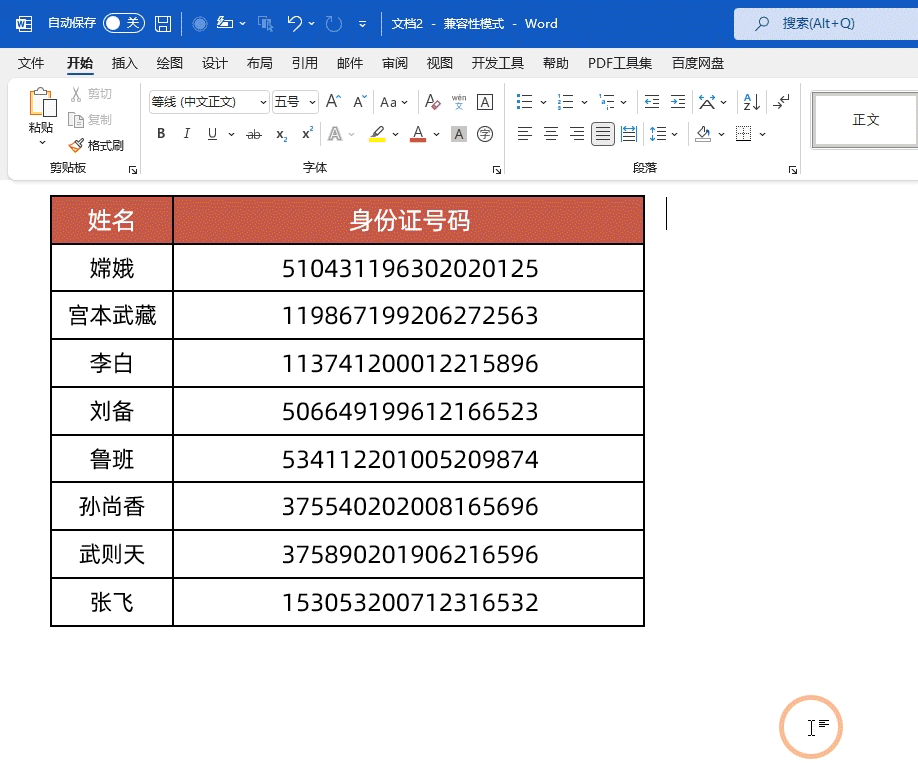Click the Increase Indent button
Screen dimensions: 918x780
click(678, 101)
